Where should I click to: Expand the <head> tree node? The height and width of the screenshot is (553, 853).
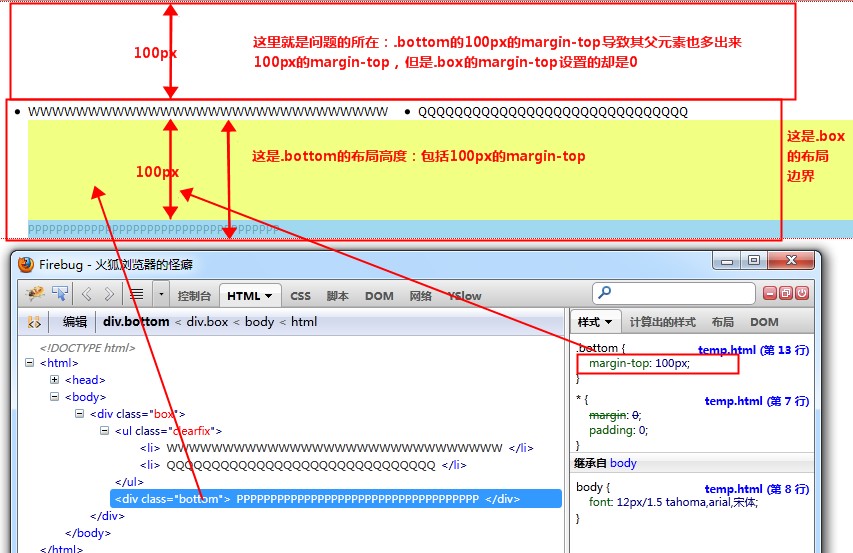click(54, 380)
